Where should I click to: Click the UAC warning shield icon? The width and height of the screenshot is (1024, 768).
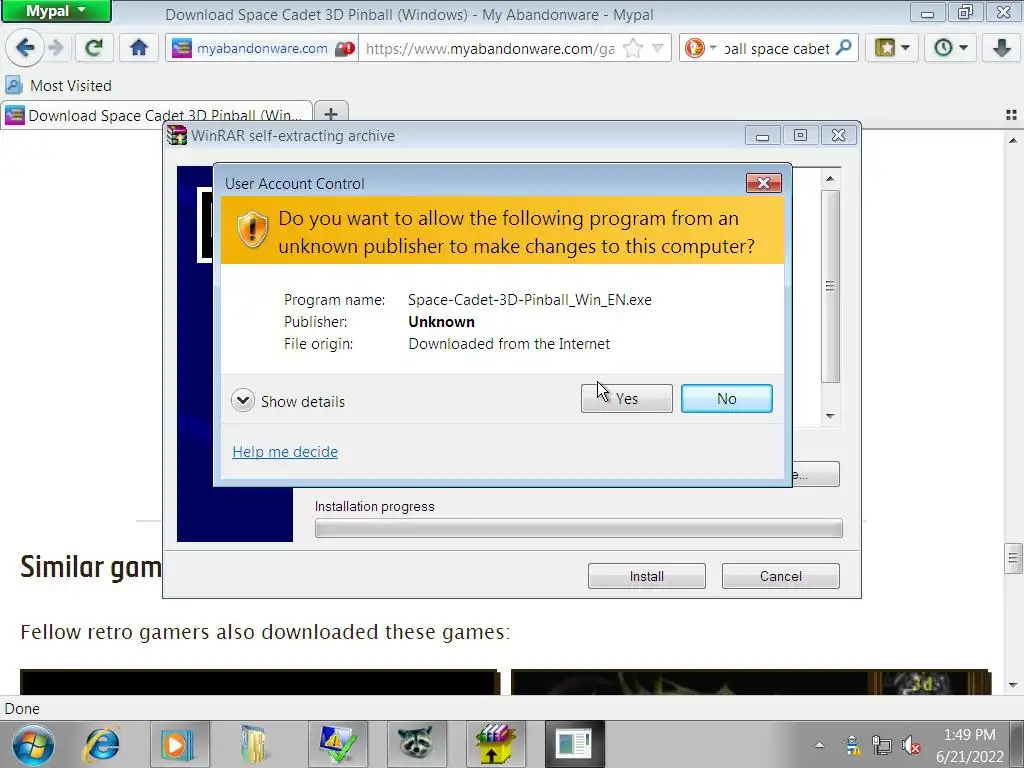[x=252, y=229]
